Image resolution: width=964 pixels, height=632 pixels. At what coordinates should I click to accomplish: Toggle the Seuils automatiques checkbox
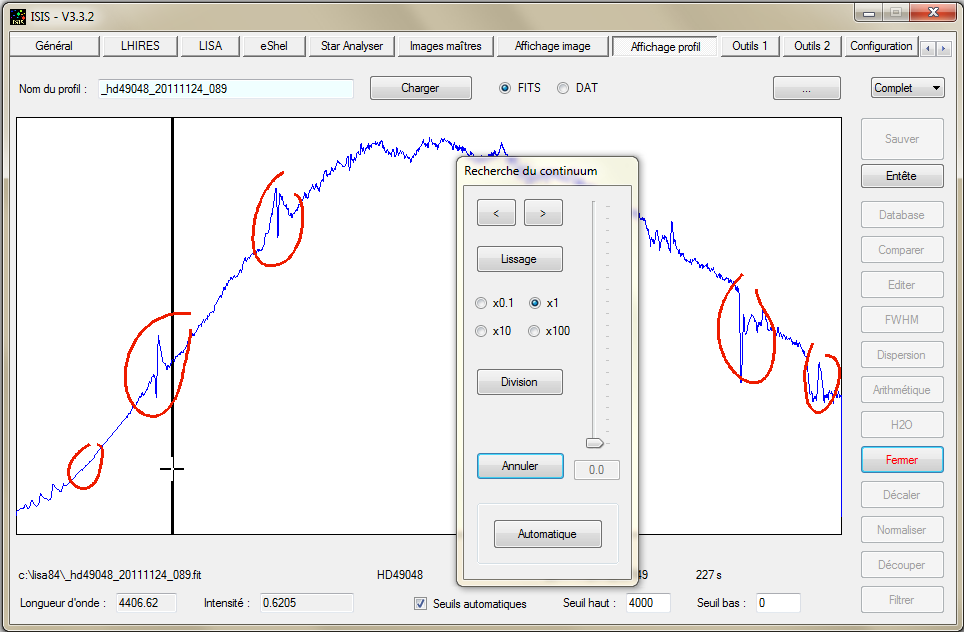pyautogui.click(x=422, y=603)
